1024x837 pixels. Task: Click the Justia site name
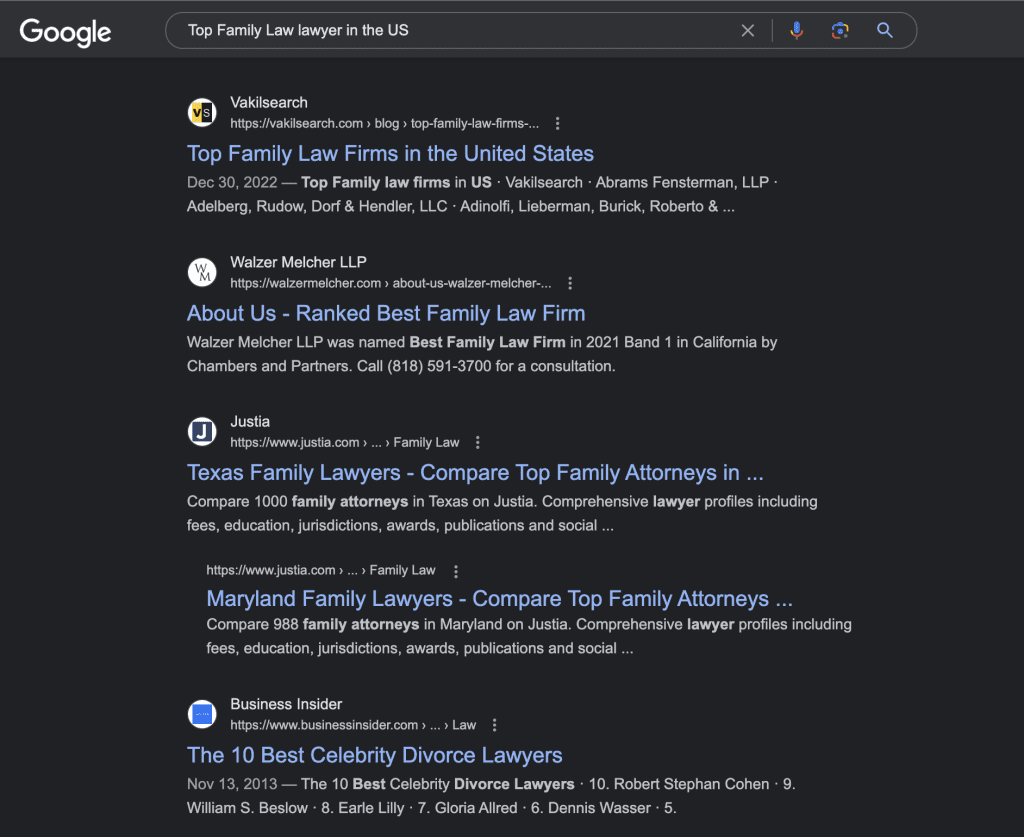(x=249, y=422)
